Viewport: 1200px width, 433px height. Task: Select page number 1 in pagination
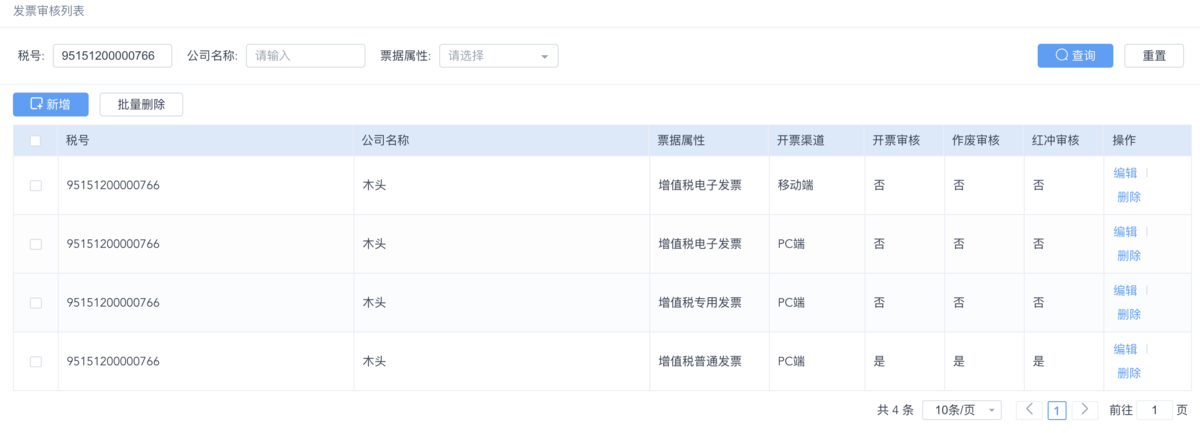coord(1057,410)
